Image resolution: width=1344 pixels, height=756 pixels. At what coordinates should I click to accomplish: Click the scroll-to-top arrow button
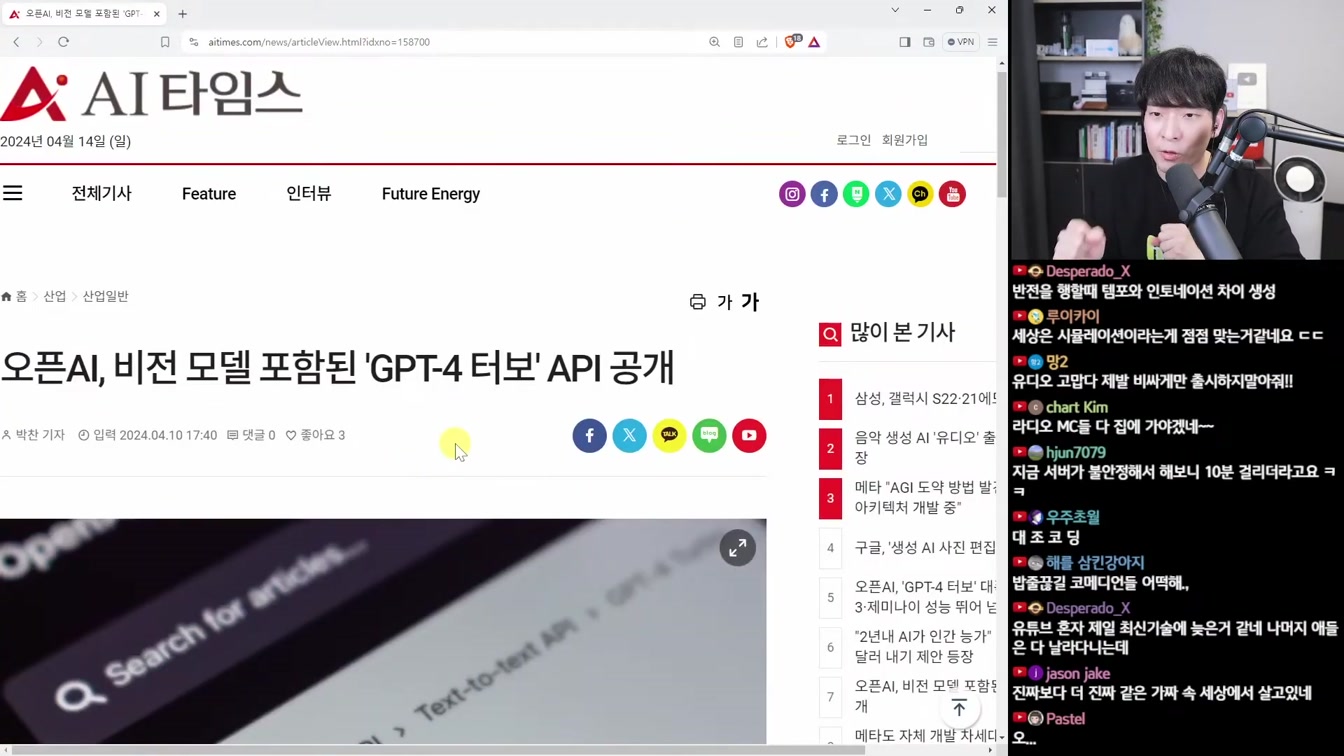pos(959,709)
